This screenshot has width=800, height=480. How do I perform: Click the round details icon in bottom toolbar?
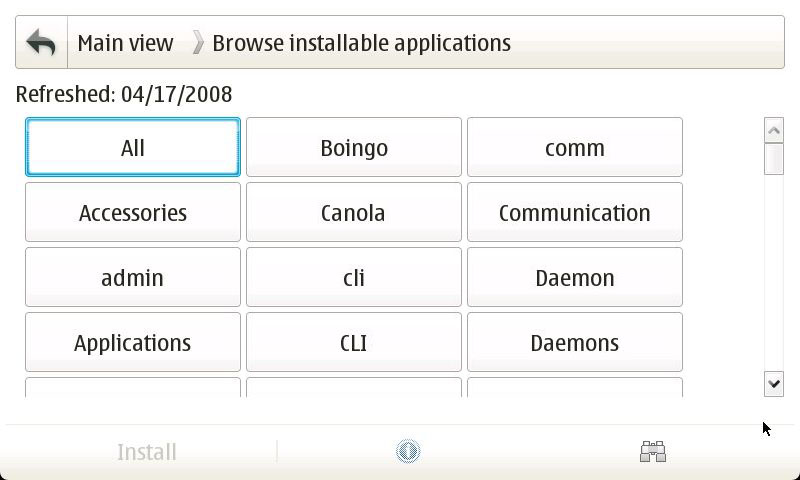coord(408,452)
